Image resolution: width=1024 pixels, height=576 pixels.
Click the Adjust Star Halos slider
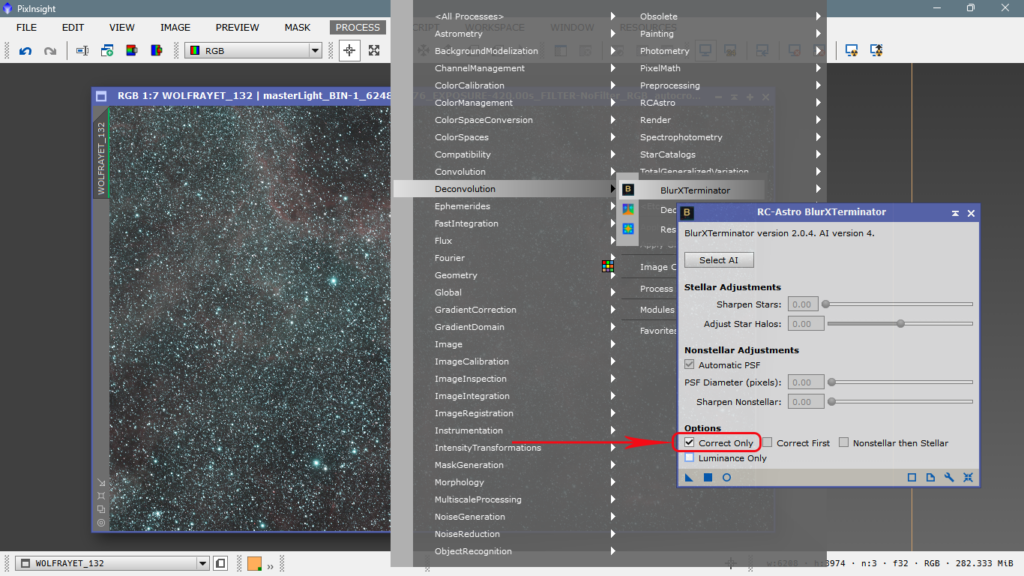899,324
